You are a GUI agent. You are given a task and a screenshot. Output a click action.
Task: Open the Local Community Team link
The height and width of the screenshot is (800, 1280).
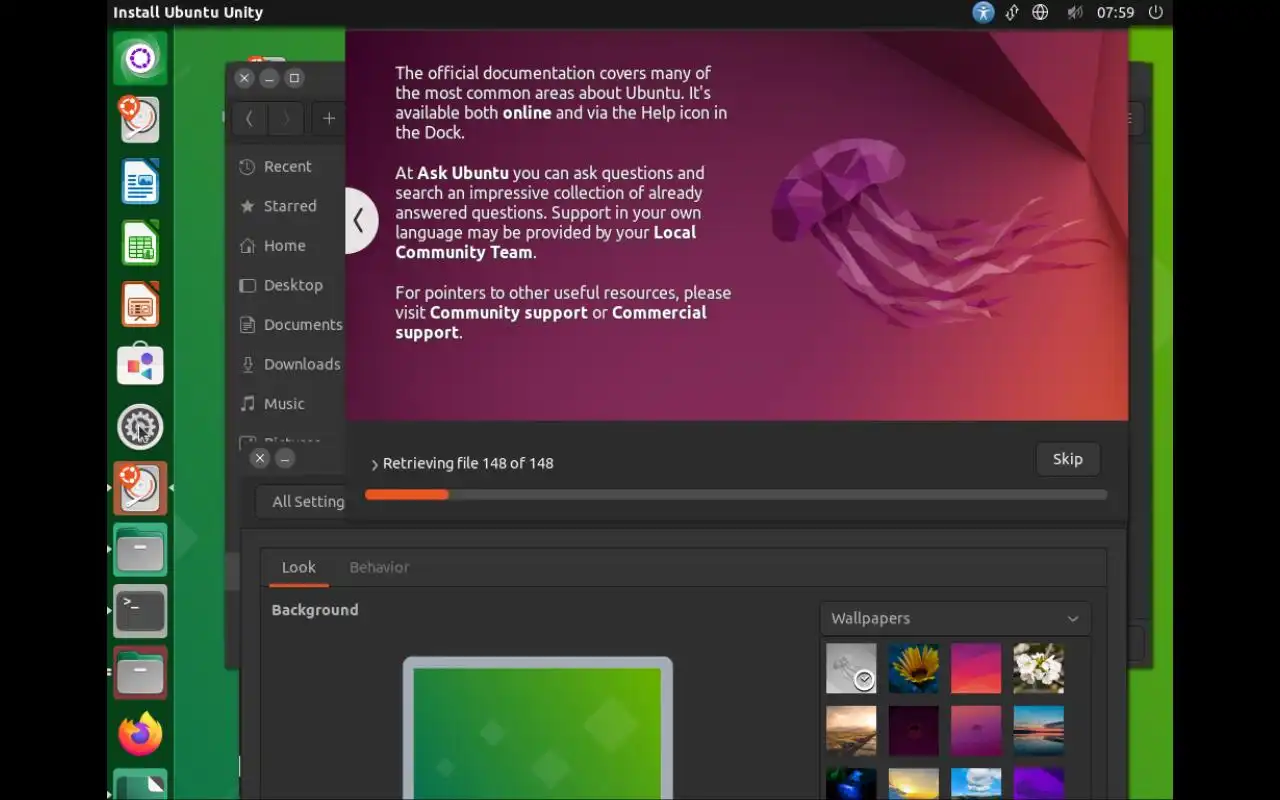[x=545, y=242]
